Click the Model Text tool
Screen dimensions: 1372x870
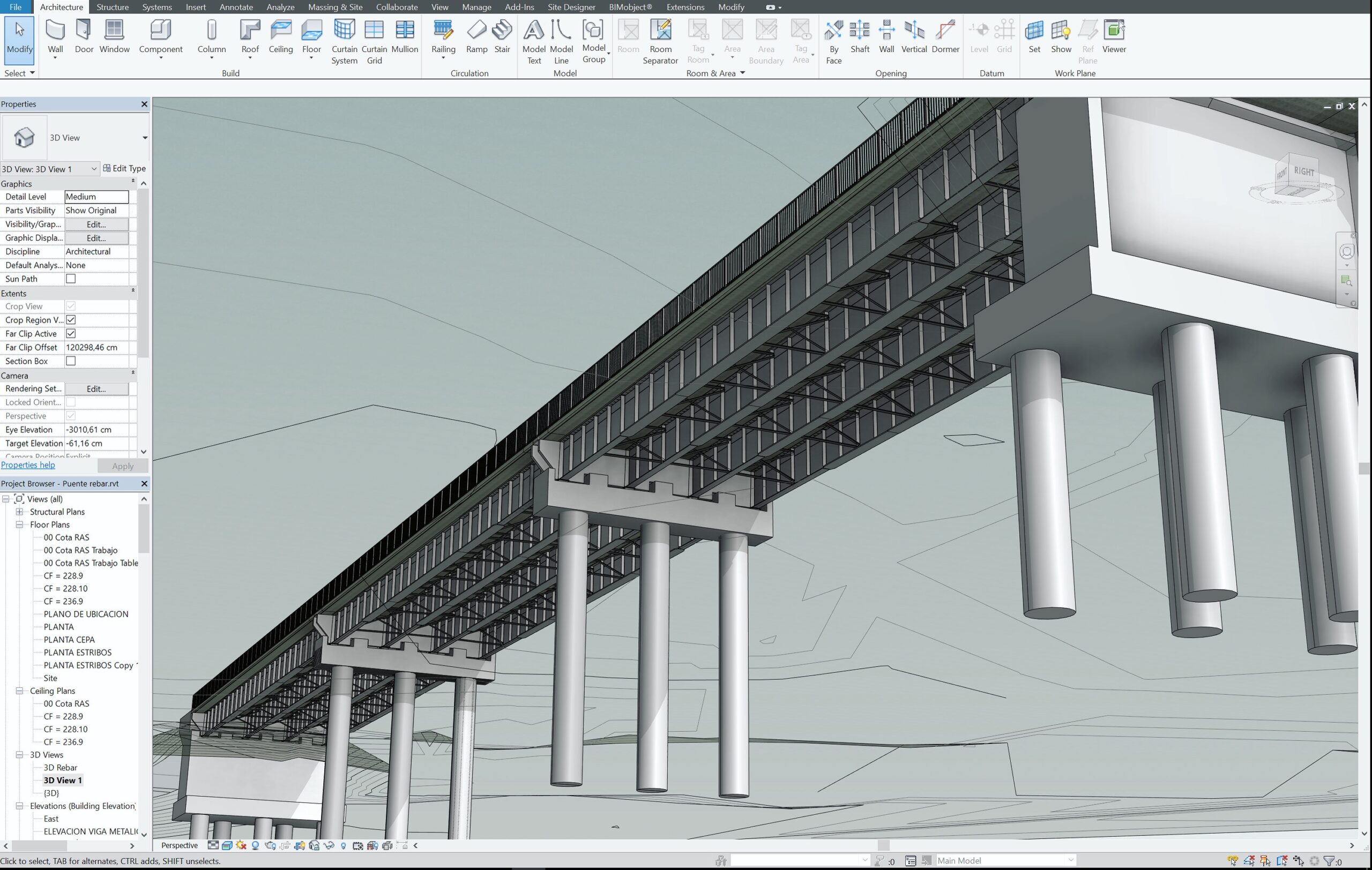coord(533,41)
